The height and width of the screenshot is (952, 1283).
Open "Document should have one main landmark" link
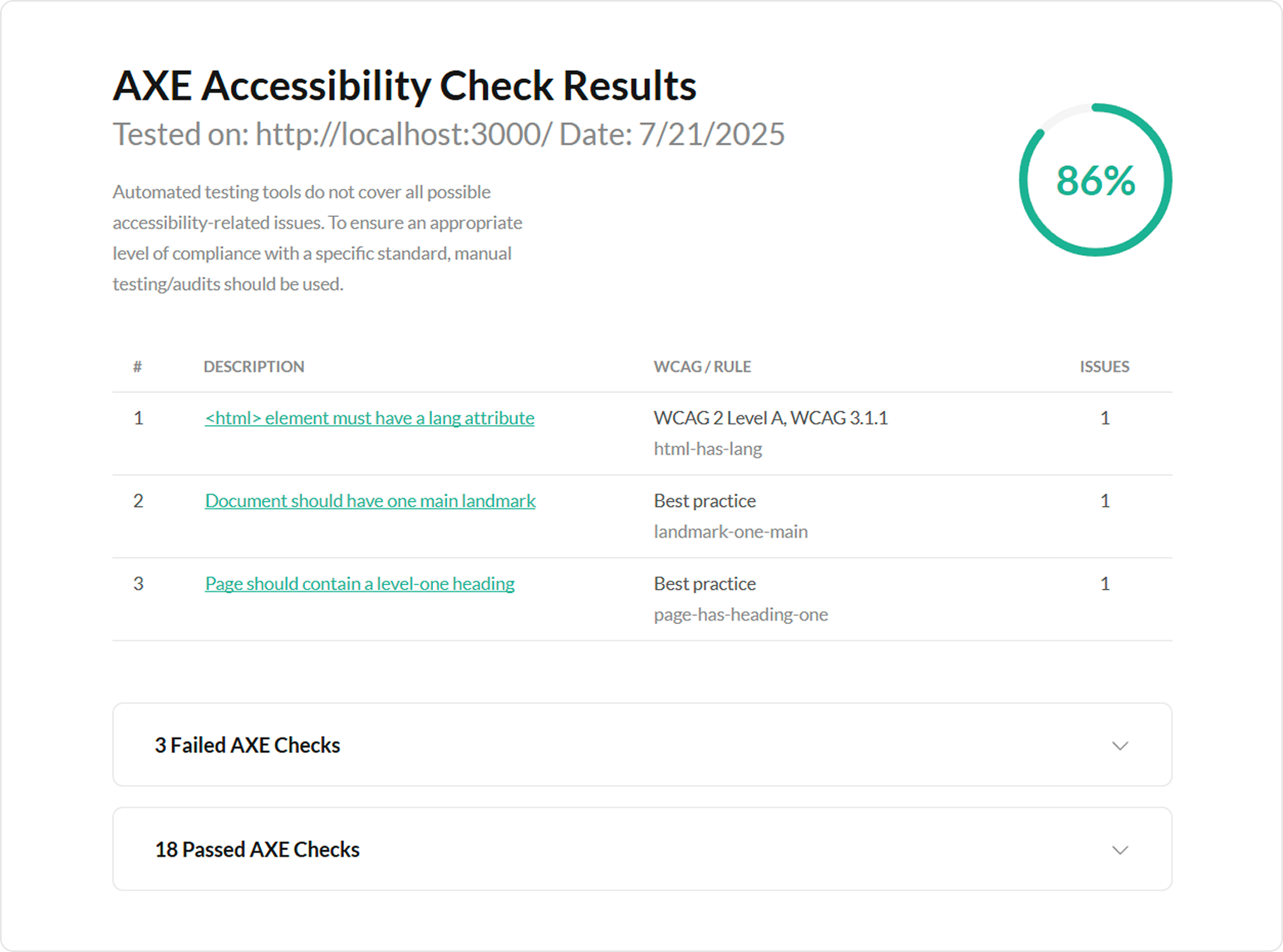(371, 501)
